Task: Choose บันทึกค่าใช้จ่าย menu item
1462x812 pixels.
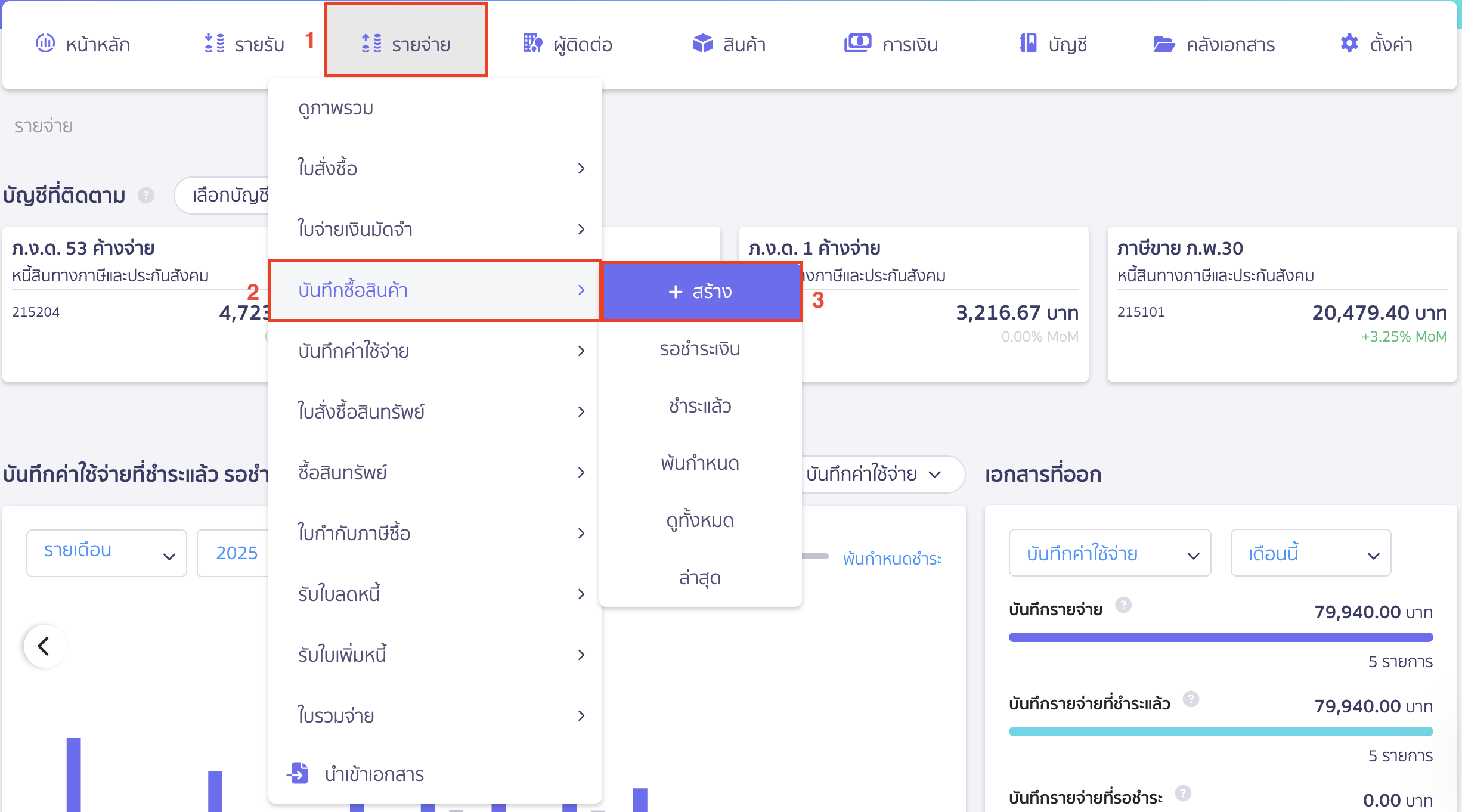Action: click(x=435, y=351)
